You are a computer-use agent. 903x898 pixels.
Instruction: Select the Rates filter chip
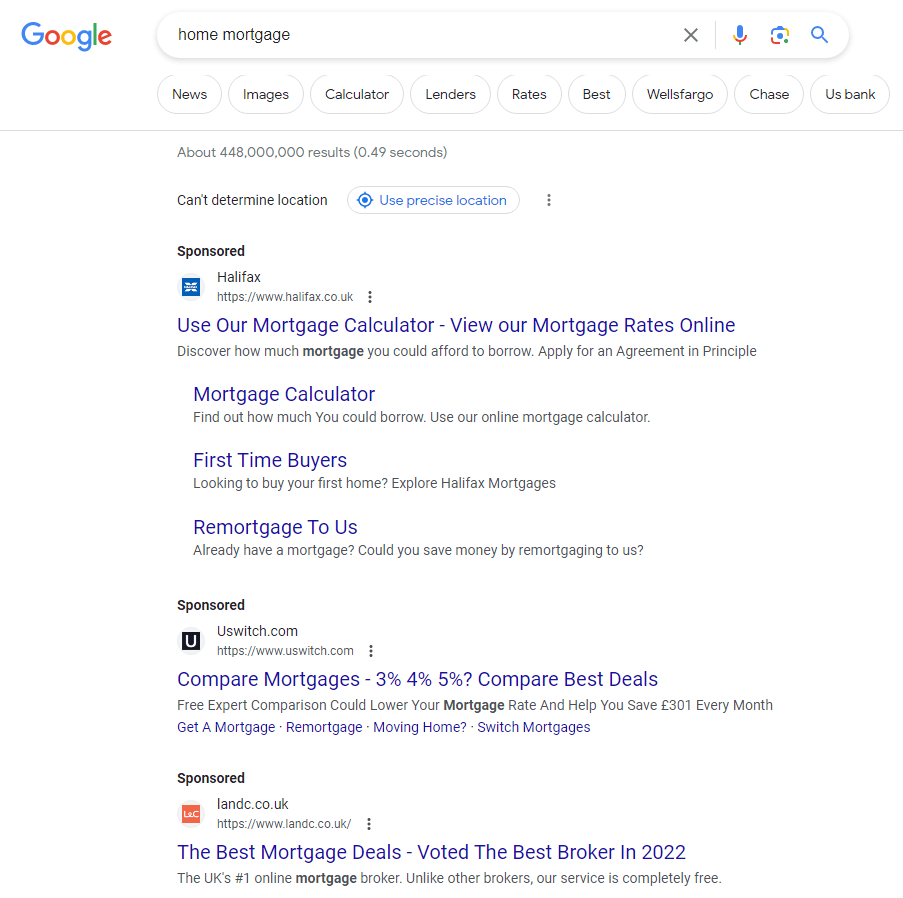(529, 94)
